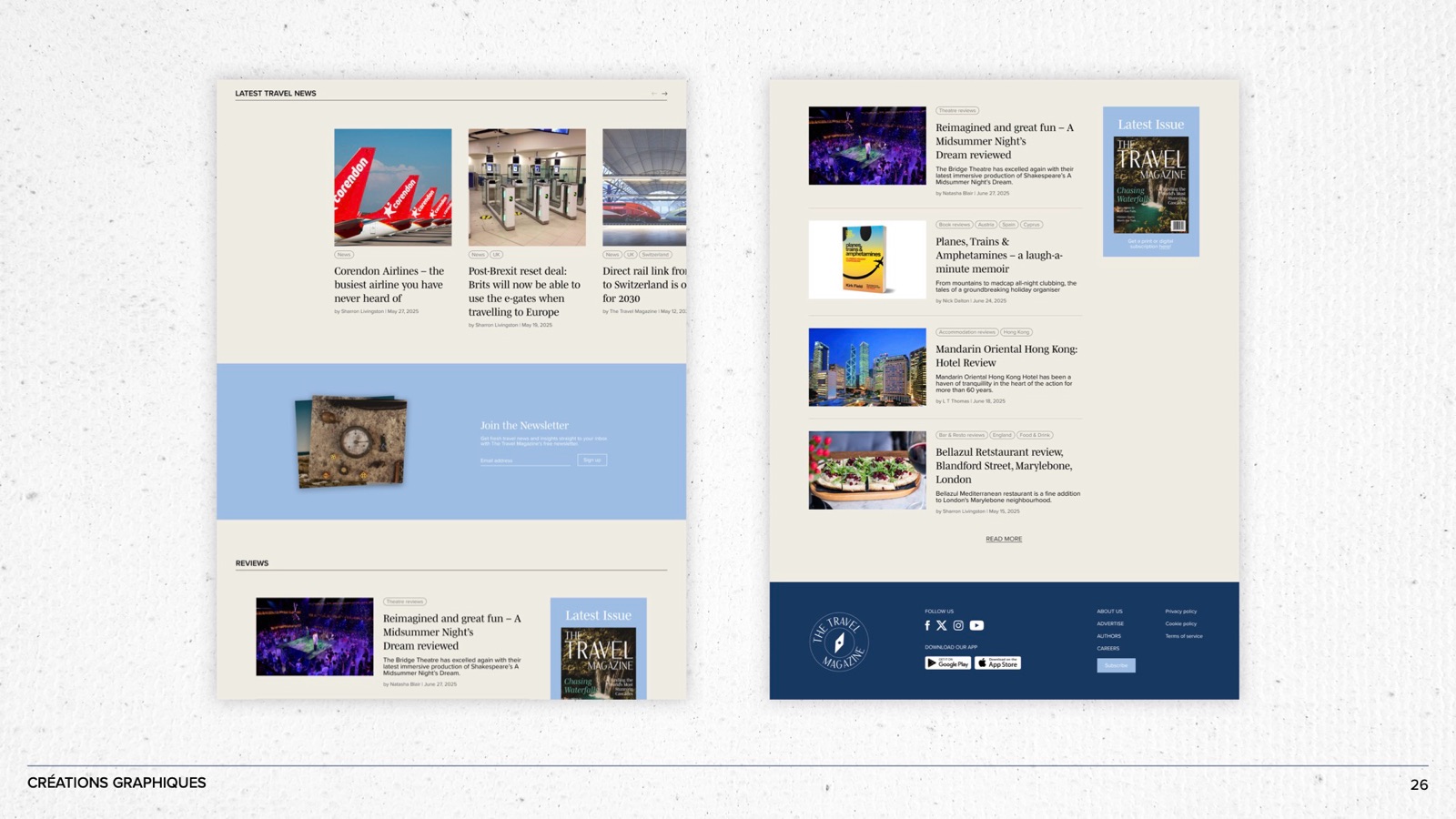Open the Privacy policy footer link
Viewport: 1456px width, 819px height.
(1181, 612)
